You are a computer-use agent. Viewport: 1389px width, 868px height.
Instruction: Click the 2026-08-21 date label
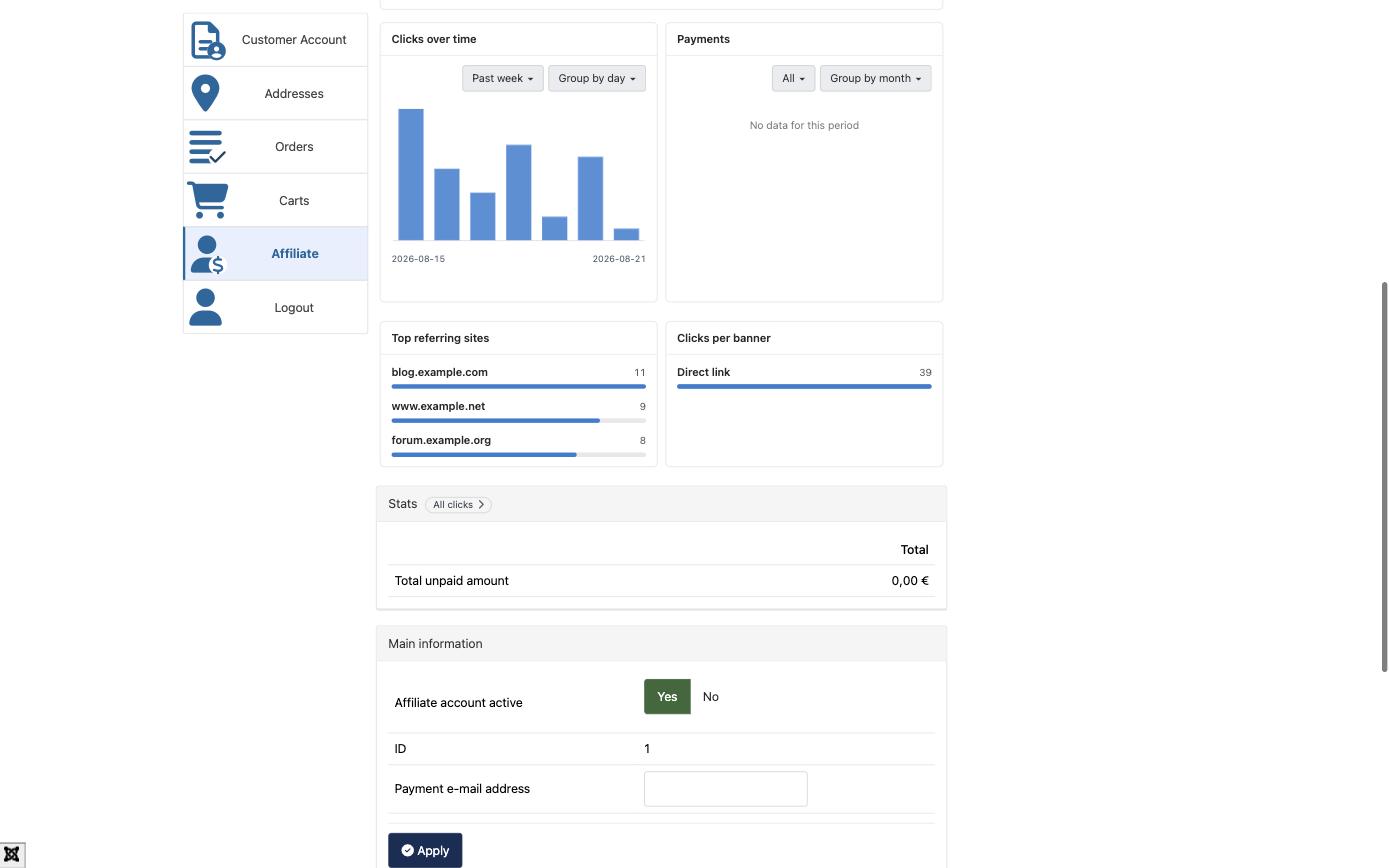click(x=619, y=259)
